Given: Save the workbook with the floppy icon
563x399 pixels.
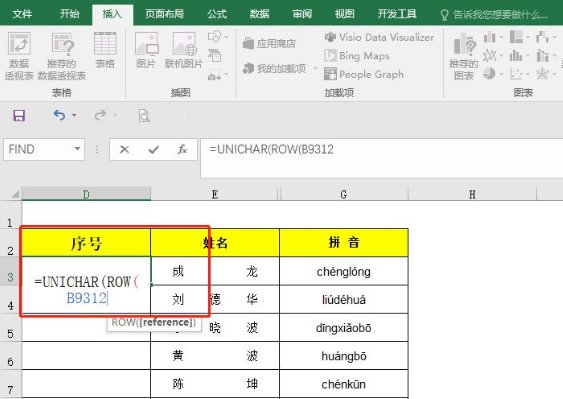Looking at the screenshot, I should pyautogui.click(x=19, y=116).
